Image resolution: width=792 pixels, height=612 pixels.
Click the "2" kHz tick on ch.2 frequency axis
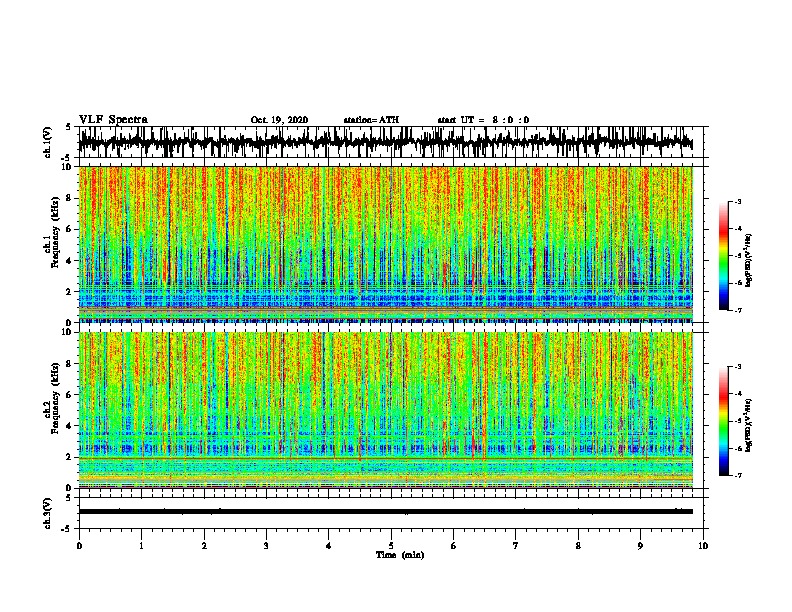[x=70, y=457]
